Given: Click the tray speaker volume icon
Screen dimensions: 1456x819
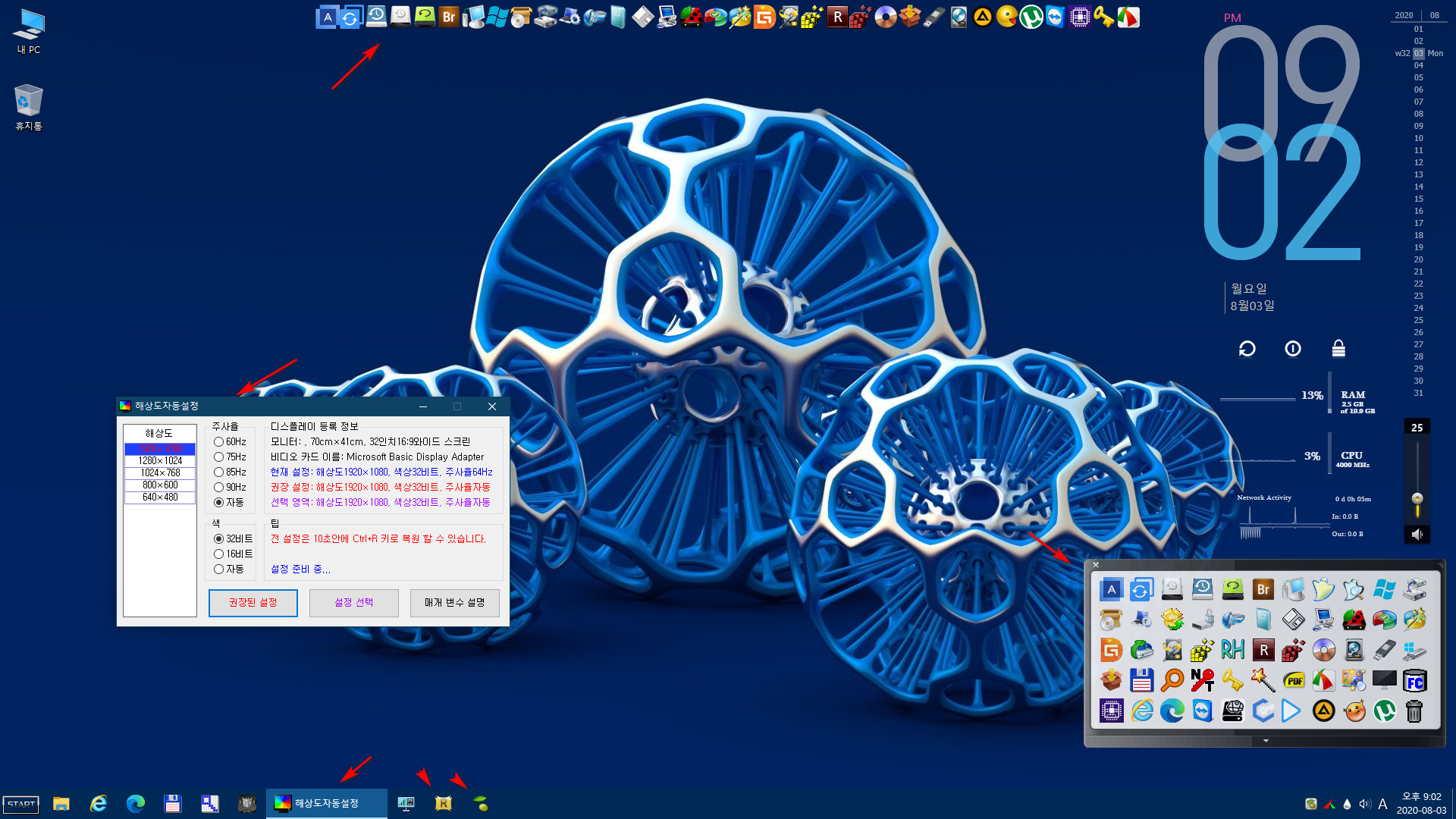Looking at the screenshot, I should pos(1364,804).
